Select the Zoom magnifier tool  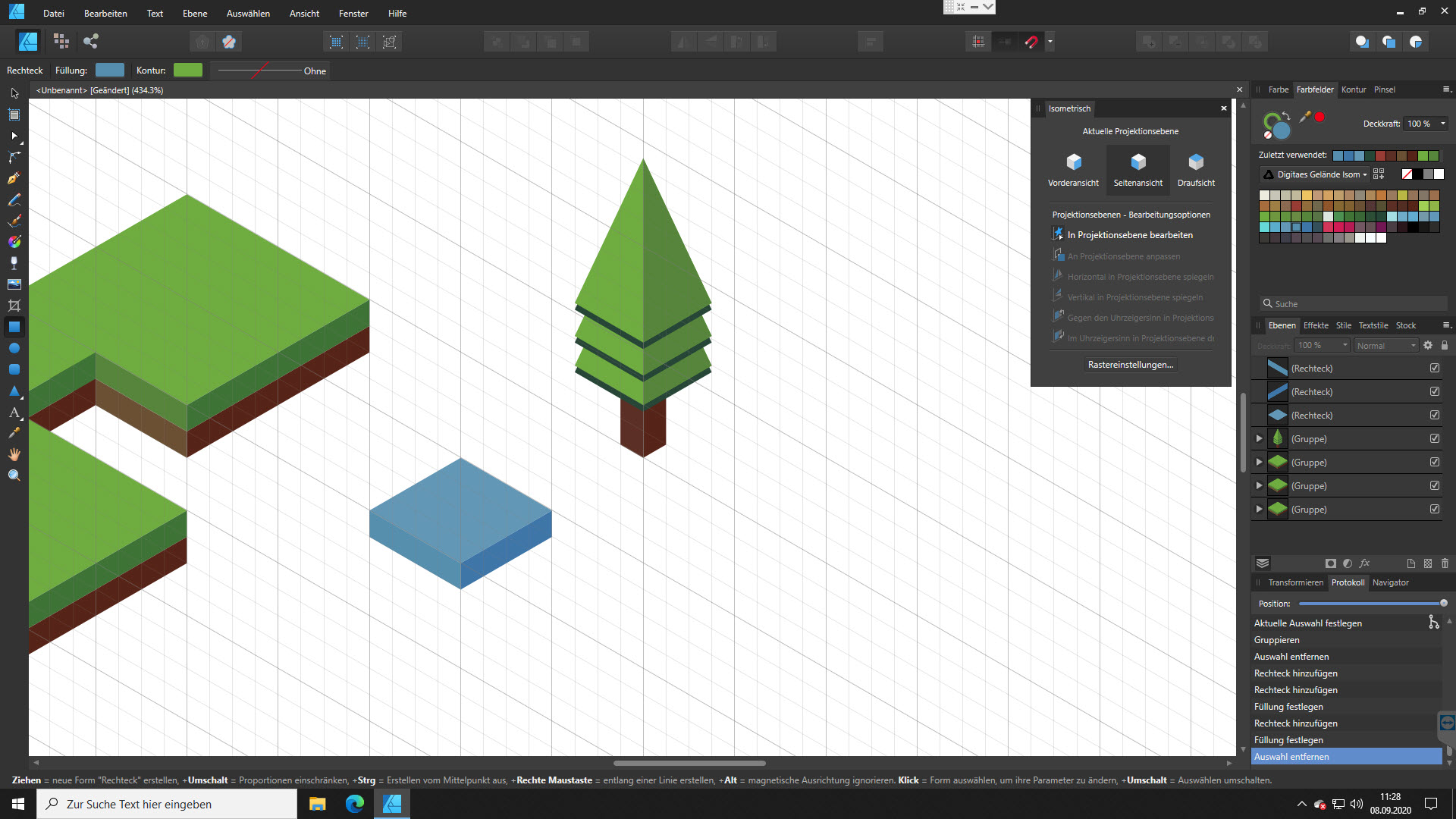pos(14,475)
